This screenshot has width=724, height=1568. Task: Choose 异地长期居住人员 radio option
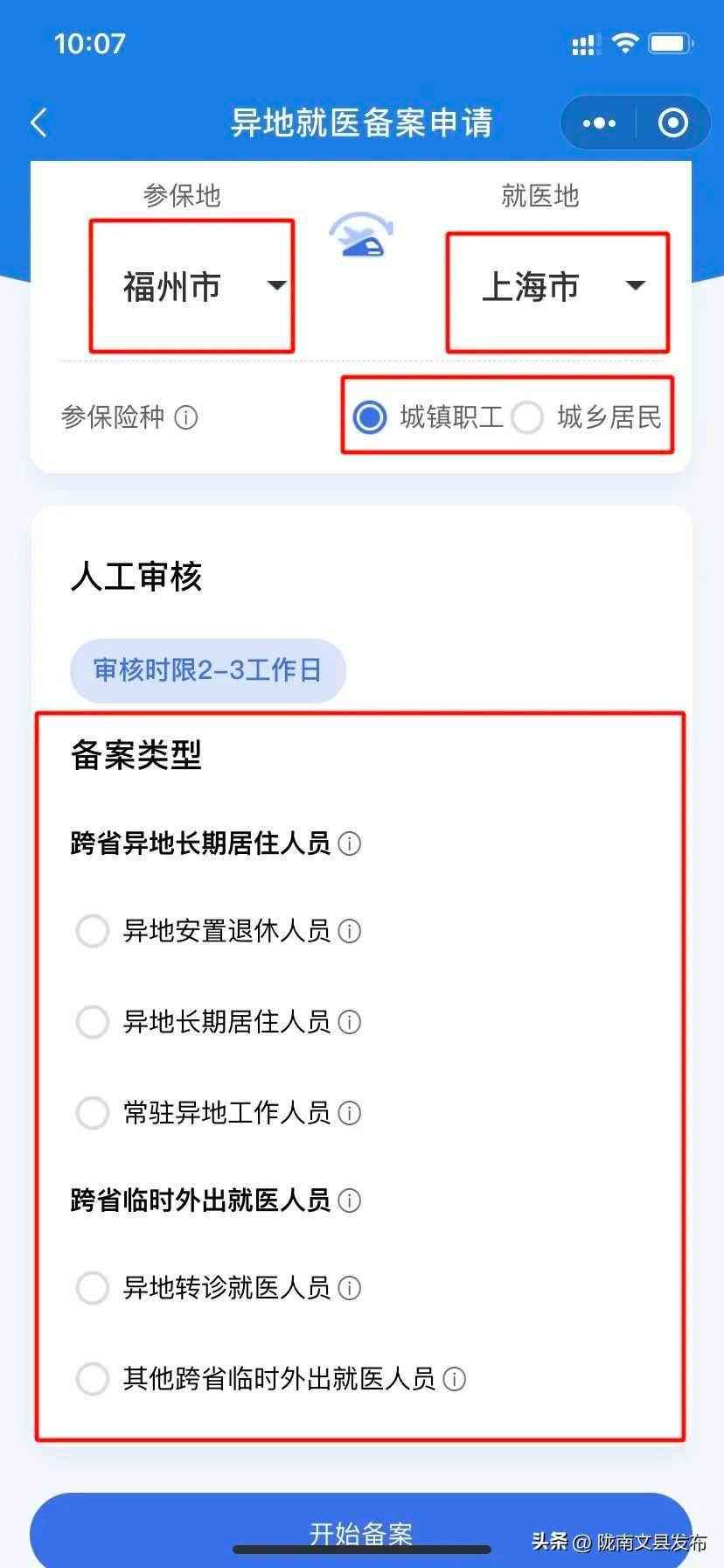point(93,1022)
